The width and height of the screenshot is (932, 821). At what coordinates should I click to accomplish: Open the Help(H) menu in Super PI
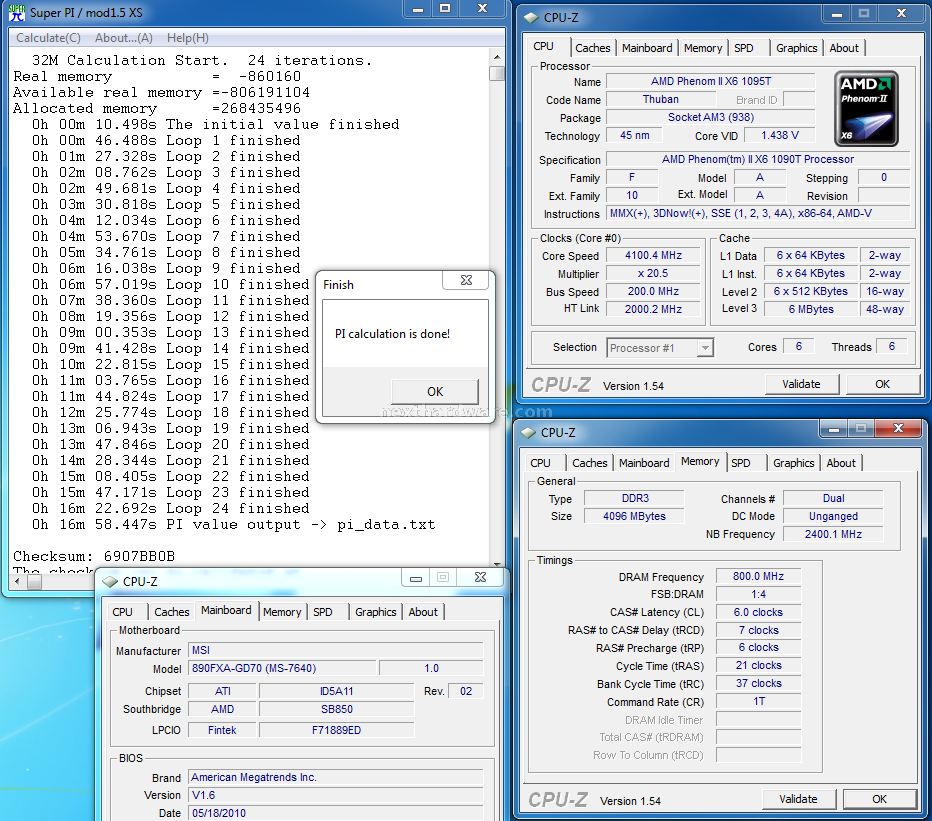click(187, 38)
